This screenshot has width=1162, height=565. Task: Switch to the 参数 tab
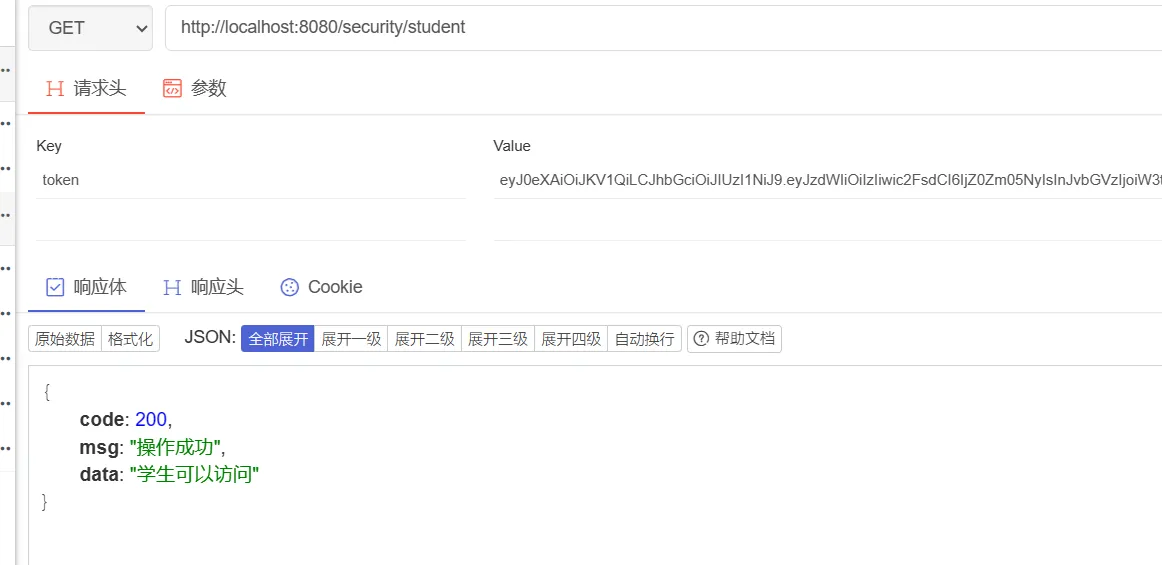pyautogui.click(x=195, y=88)
